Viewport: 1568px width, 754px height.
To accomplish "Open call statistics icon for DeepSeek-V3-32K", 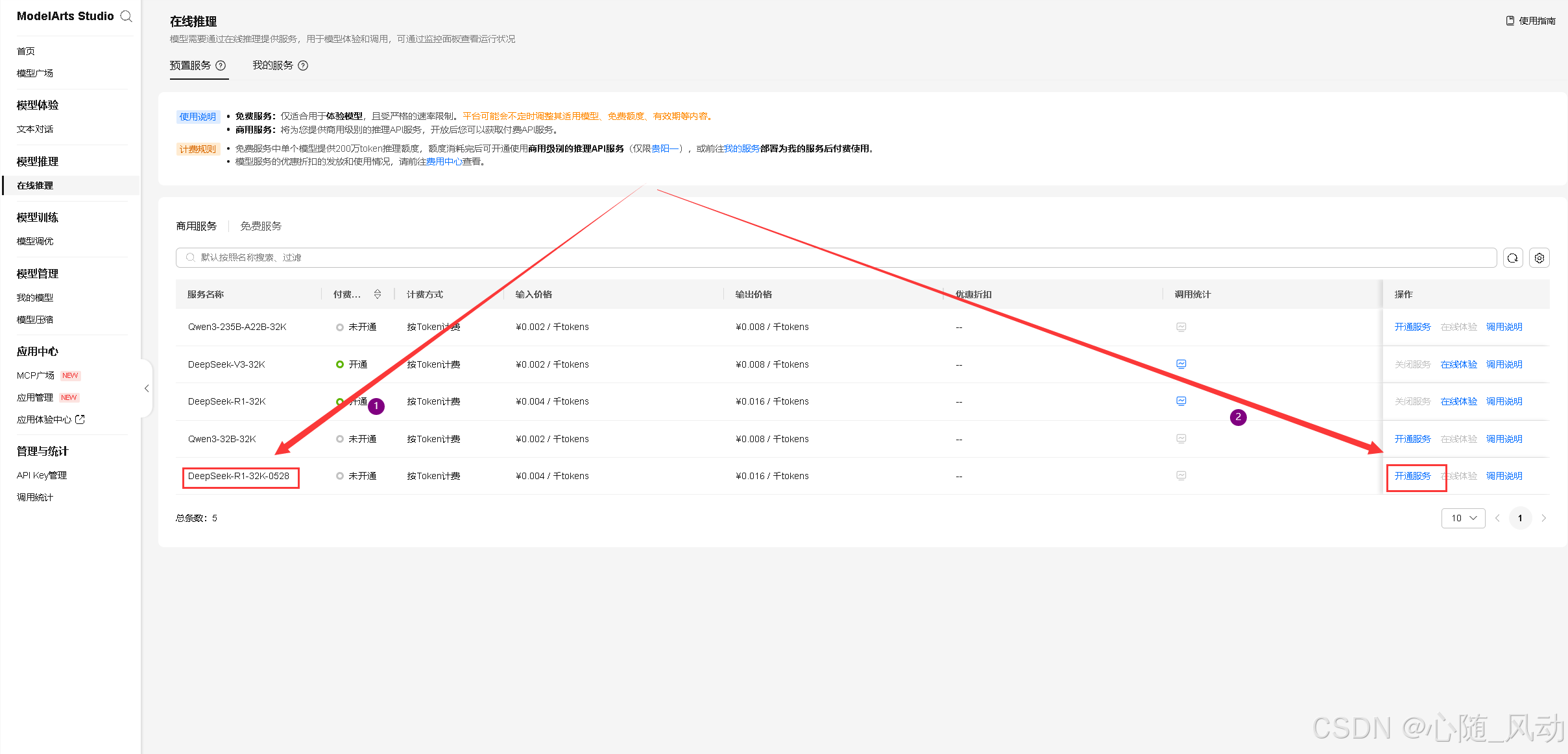I will coord(1181,364).
